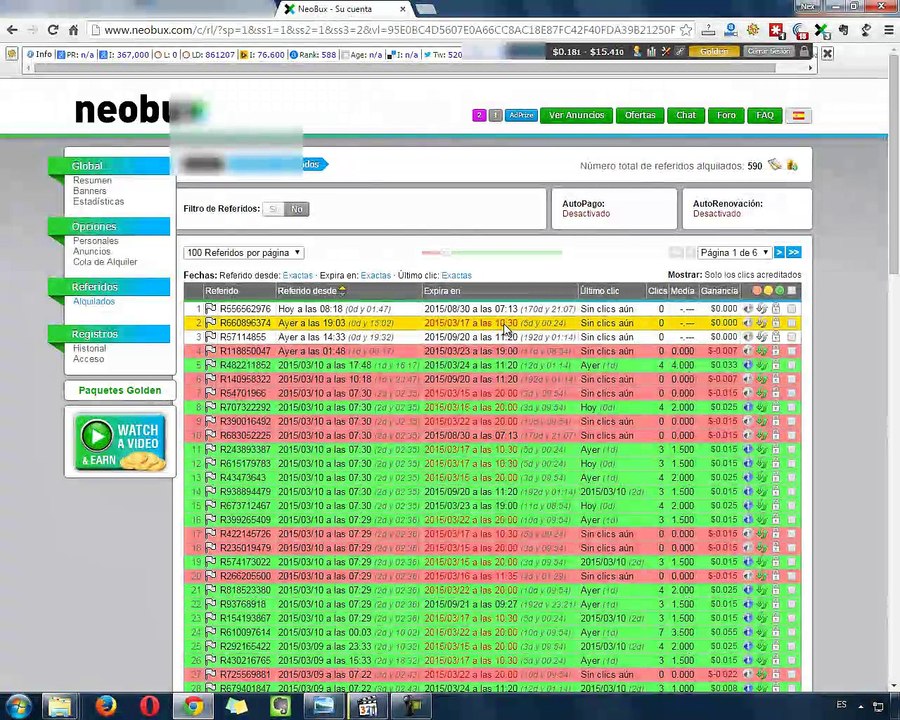Tick checkbox for referral R660896374
The width and height of the screenshot is (900, 720).
[x=792, y=323]
